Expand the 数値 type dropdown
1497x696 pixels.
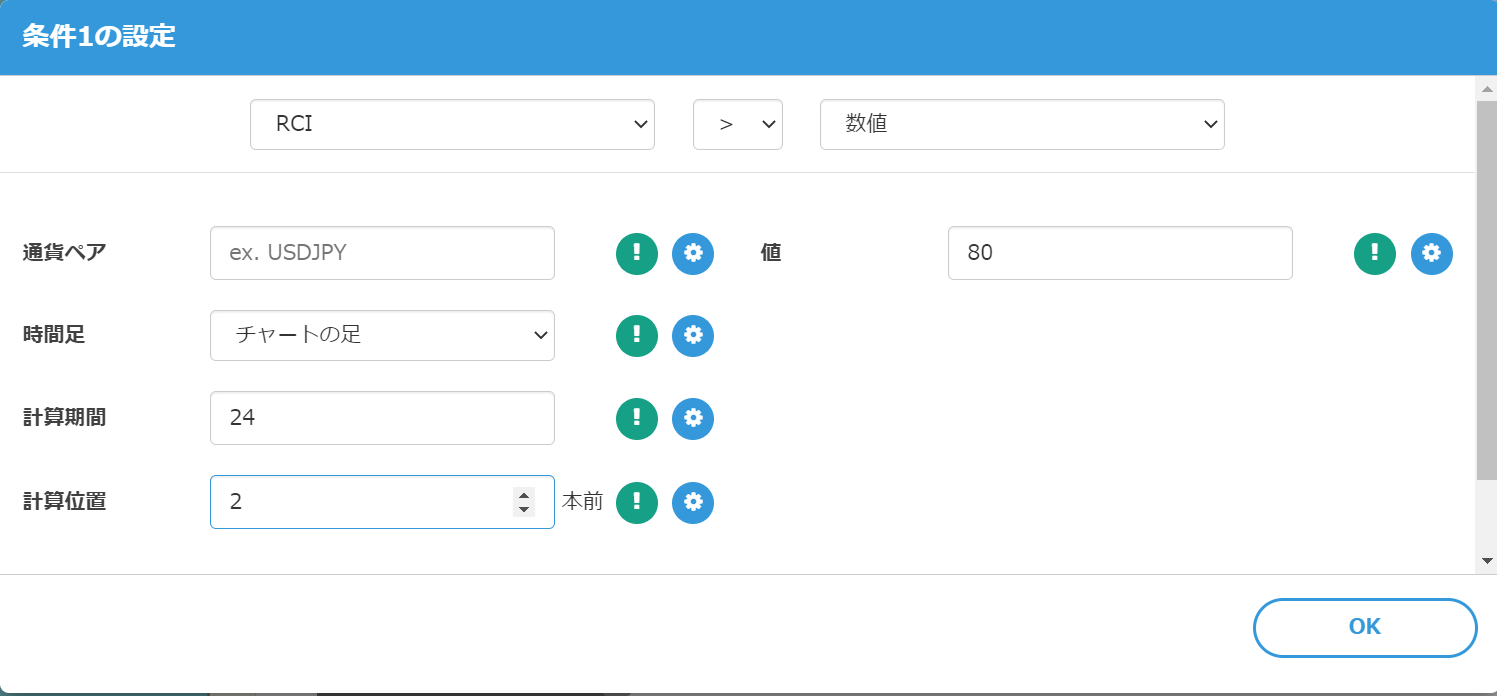pyautogui.click(x=1021, y=125)
